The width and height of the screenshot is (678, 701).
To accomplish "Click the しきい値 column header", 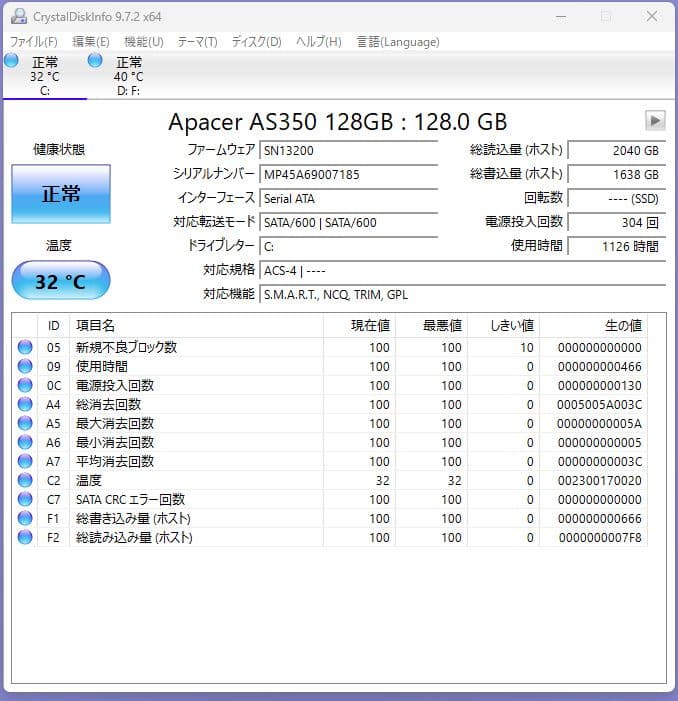I will point(503,325).
